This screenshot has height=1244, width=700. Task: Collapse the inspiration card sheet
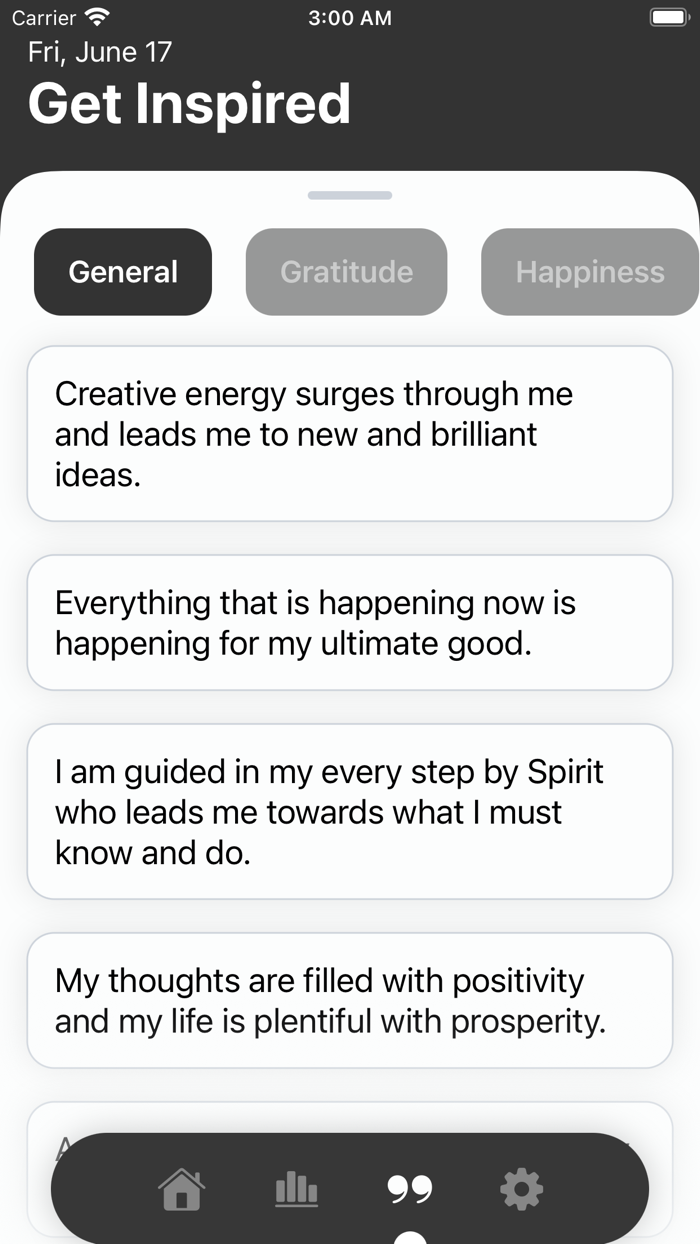(349, 196)
